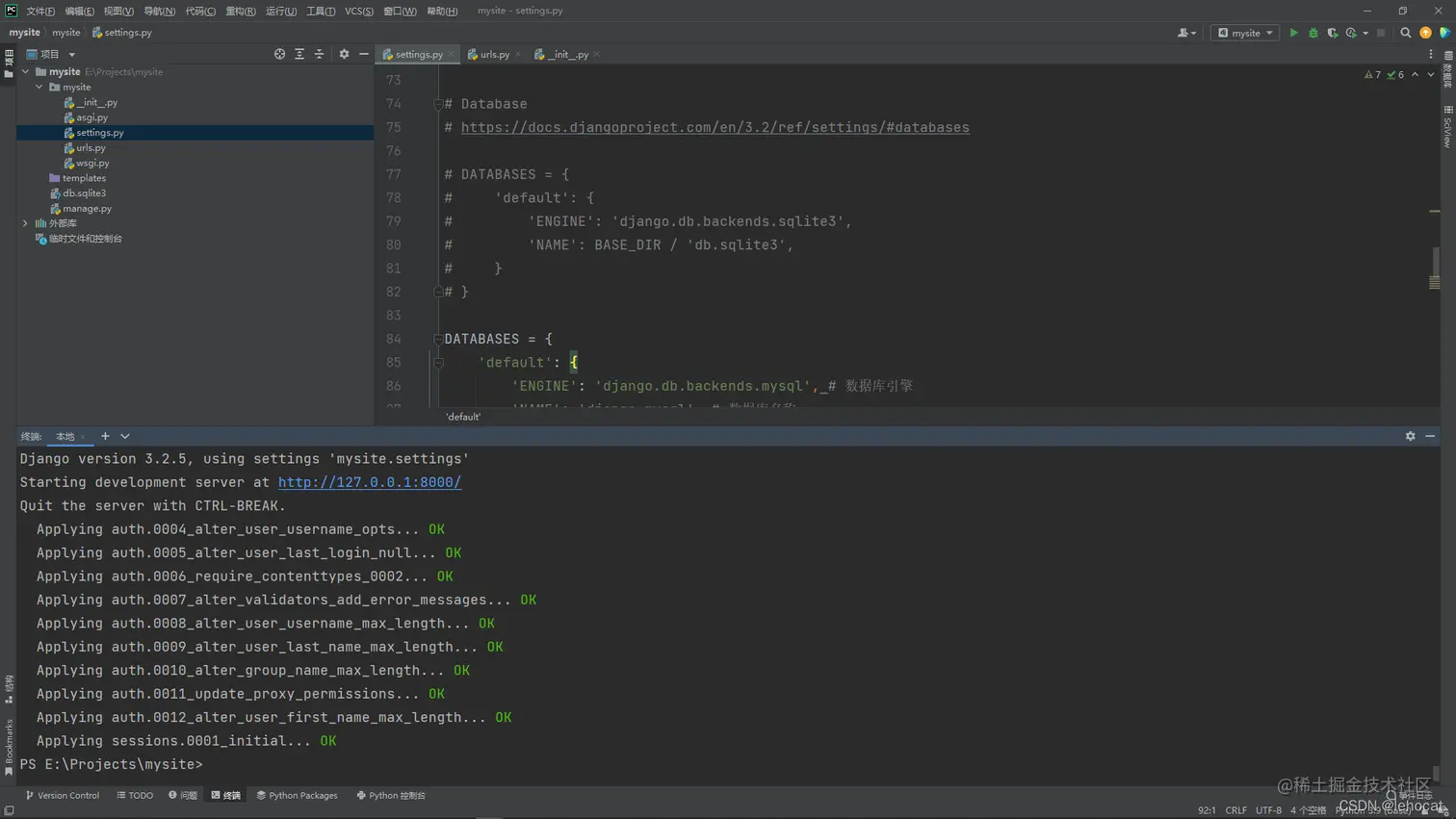This screenshot has width=1456, height=819.
Task: Run the mysite configuration with green play
Action: 1293,33
